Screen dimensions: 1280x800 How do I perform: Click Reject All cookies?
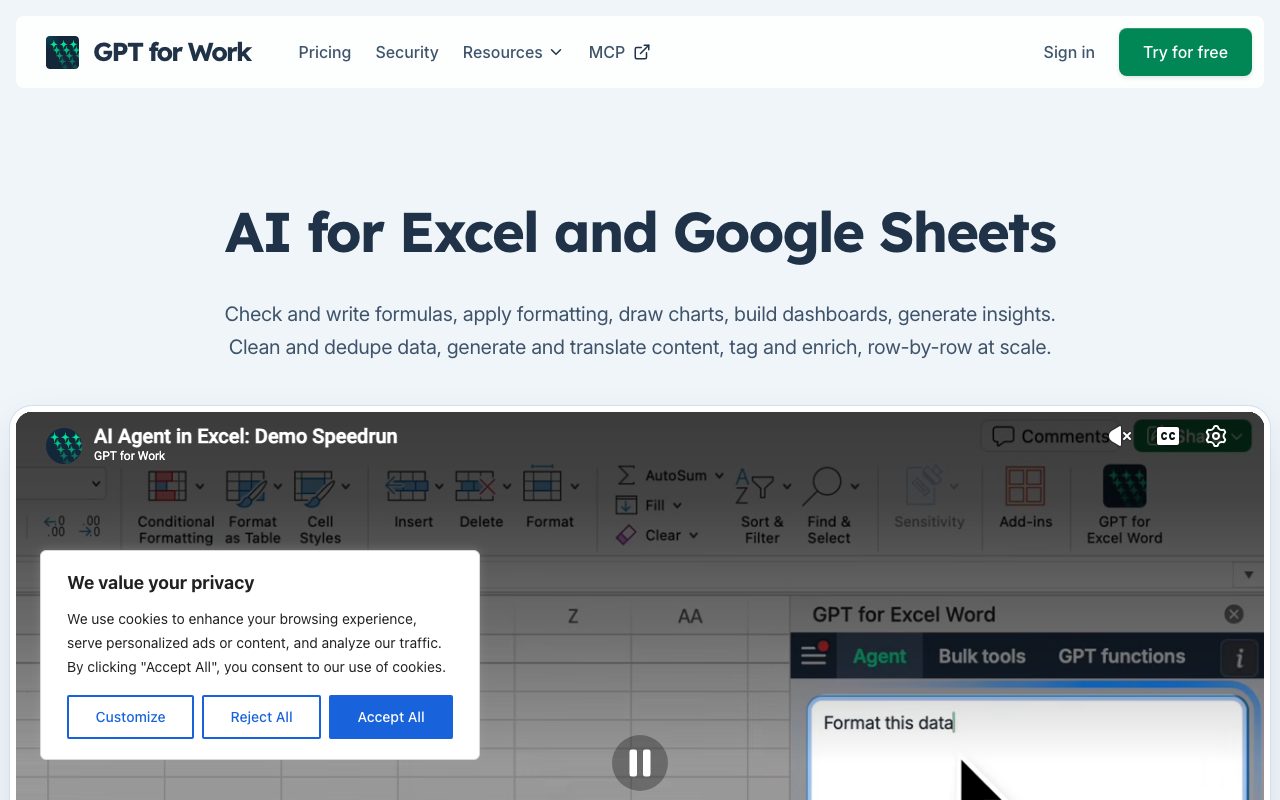[261, 717]
